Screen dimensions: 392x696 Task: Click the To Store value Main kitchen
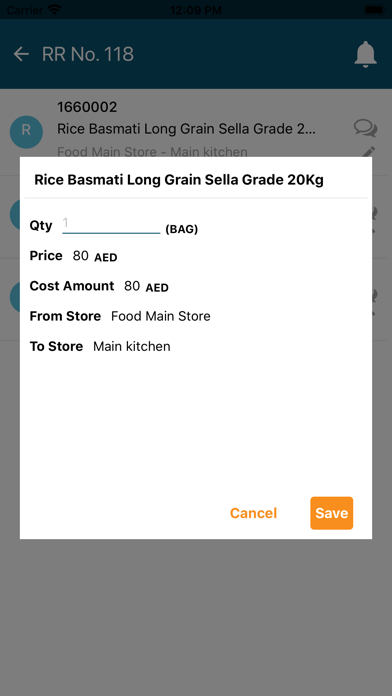tap(132, 346)
